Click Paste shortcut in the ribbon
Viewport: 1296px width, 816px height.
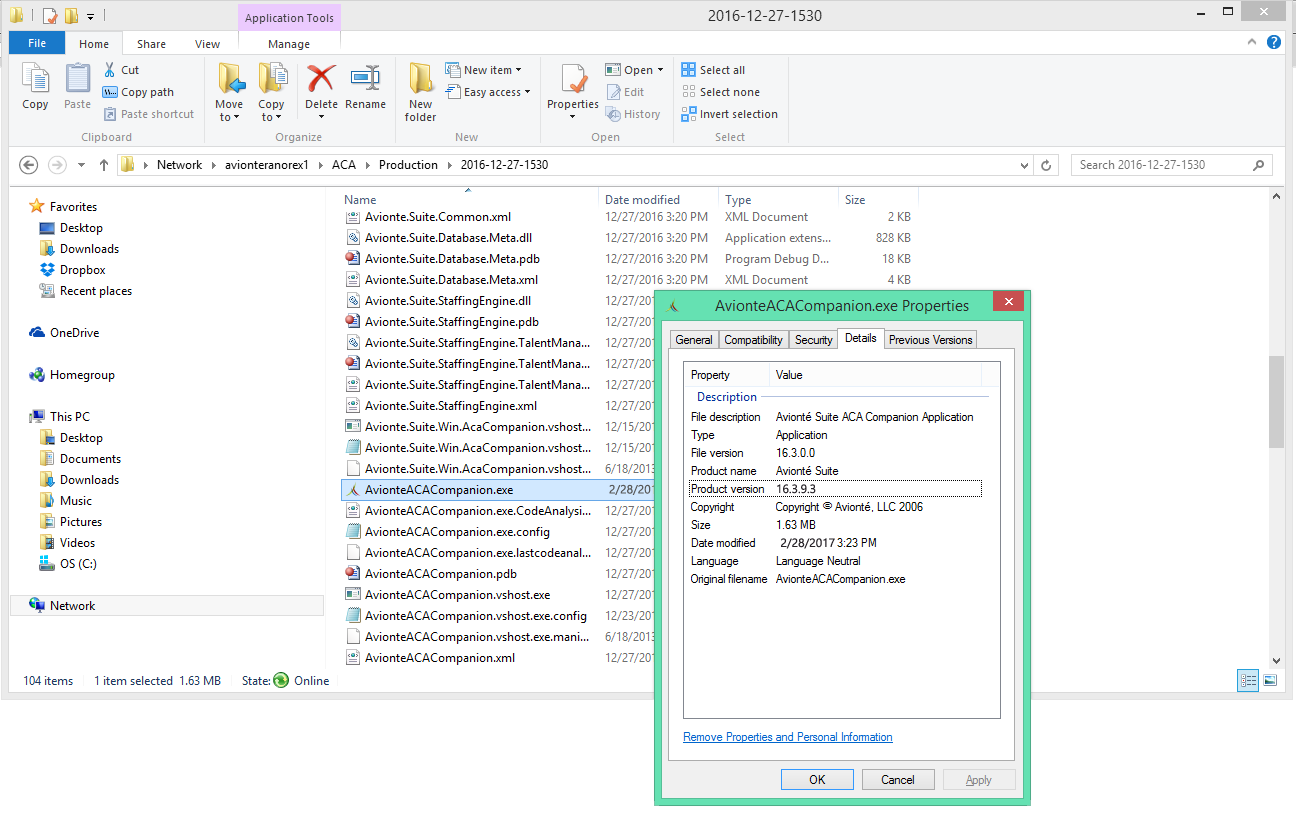[148, 114]
